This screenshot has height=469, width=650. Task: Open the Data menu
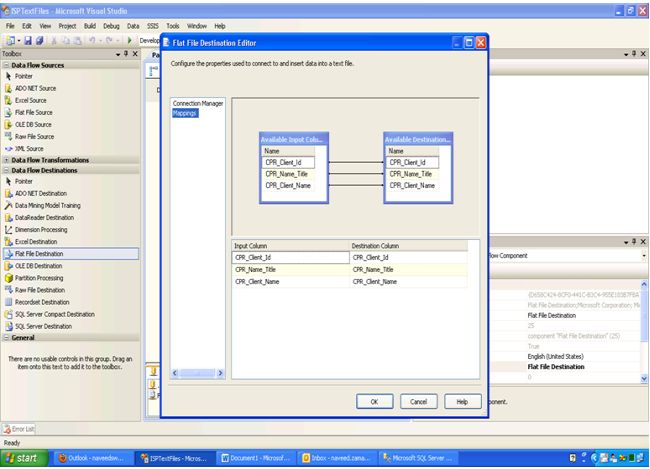pyautogui.click(x=133, y=26)
